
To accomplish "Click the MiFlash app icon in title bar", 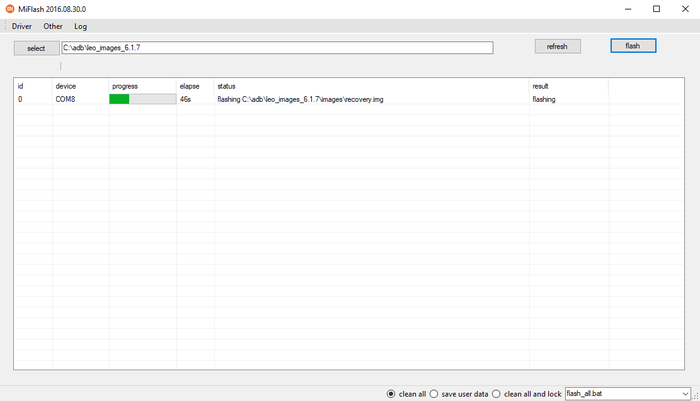I will pyautogui.click(x=10, y=9).
